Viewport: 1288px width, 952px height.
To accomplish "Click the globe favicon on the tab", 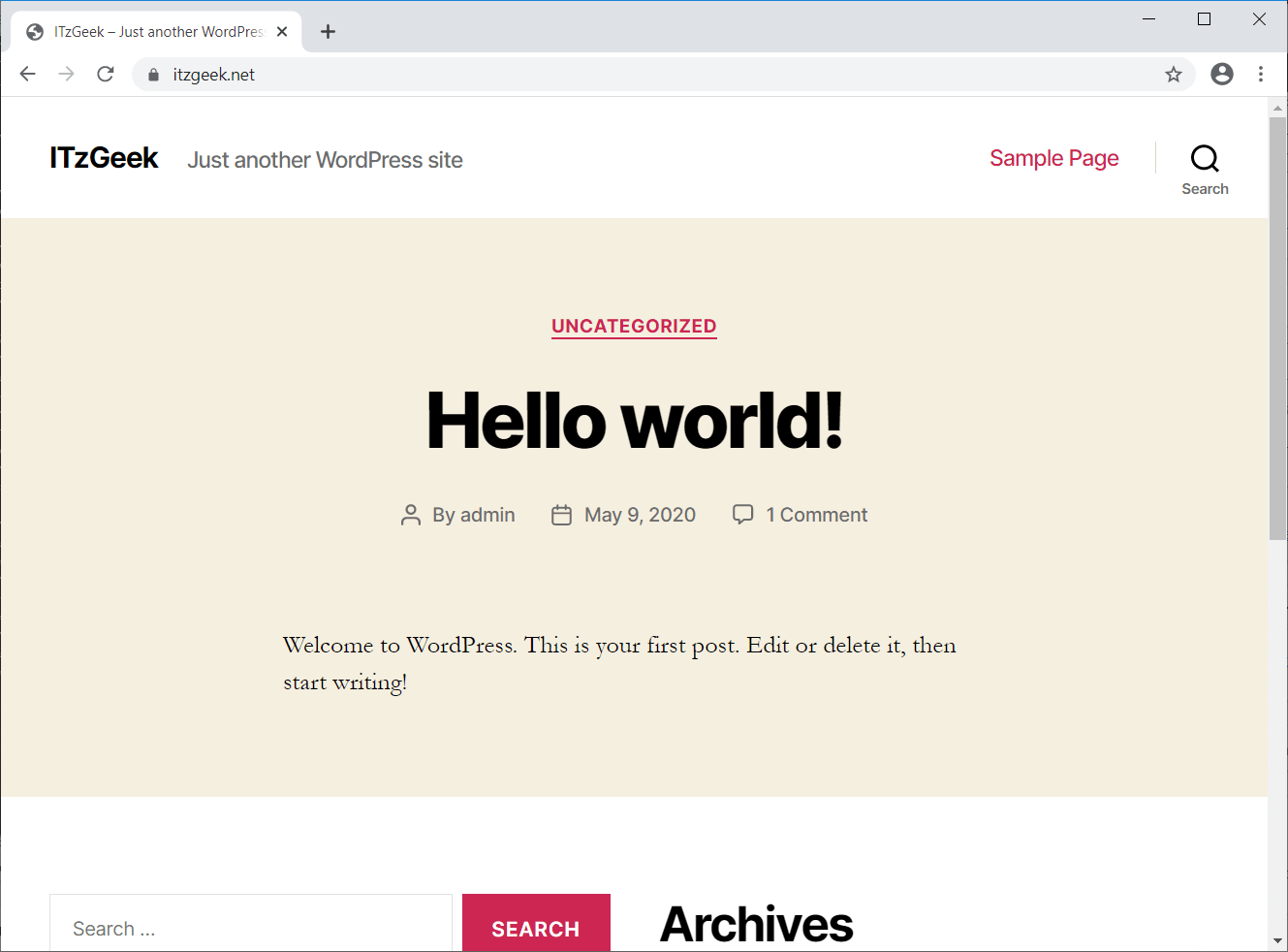I will [x=35, y=32].
